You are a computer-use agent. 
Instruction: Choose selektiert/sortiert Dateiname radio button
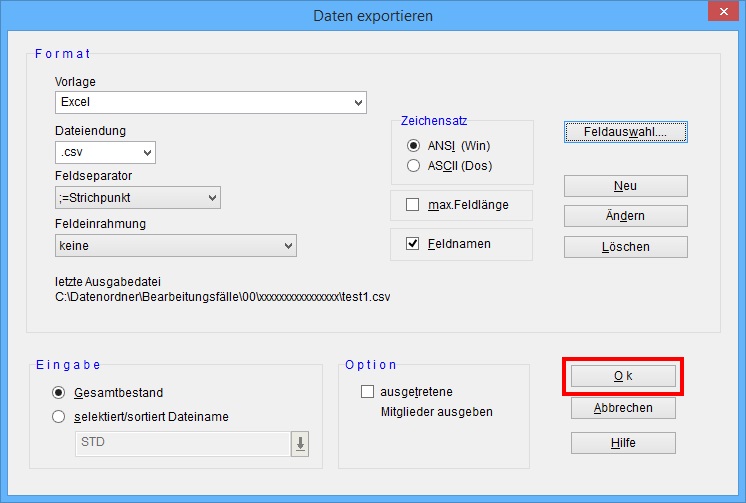pos(58,416)
